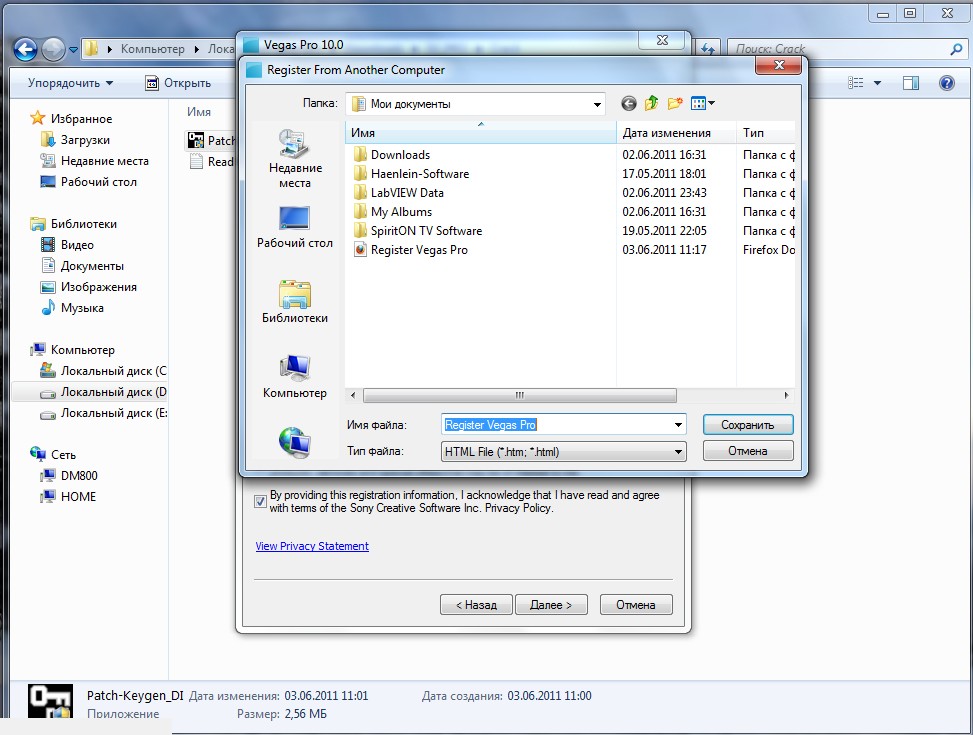Click search magnifier icon in Explorer

click(956, 48)
